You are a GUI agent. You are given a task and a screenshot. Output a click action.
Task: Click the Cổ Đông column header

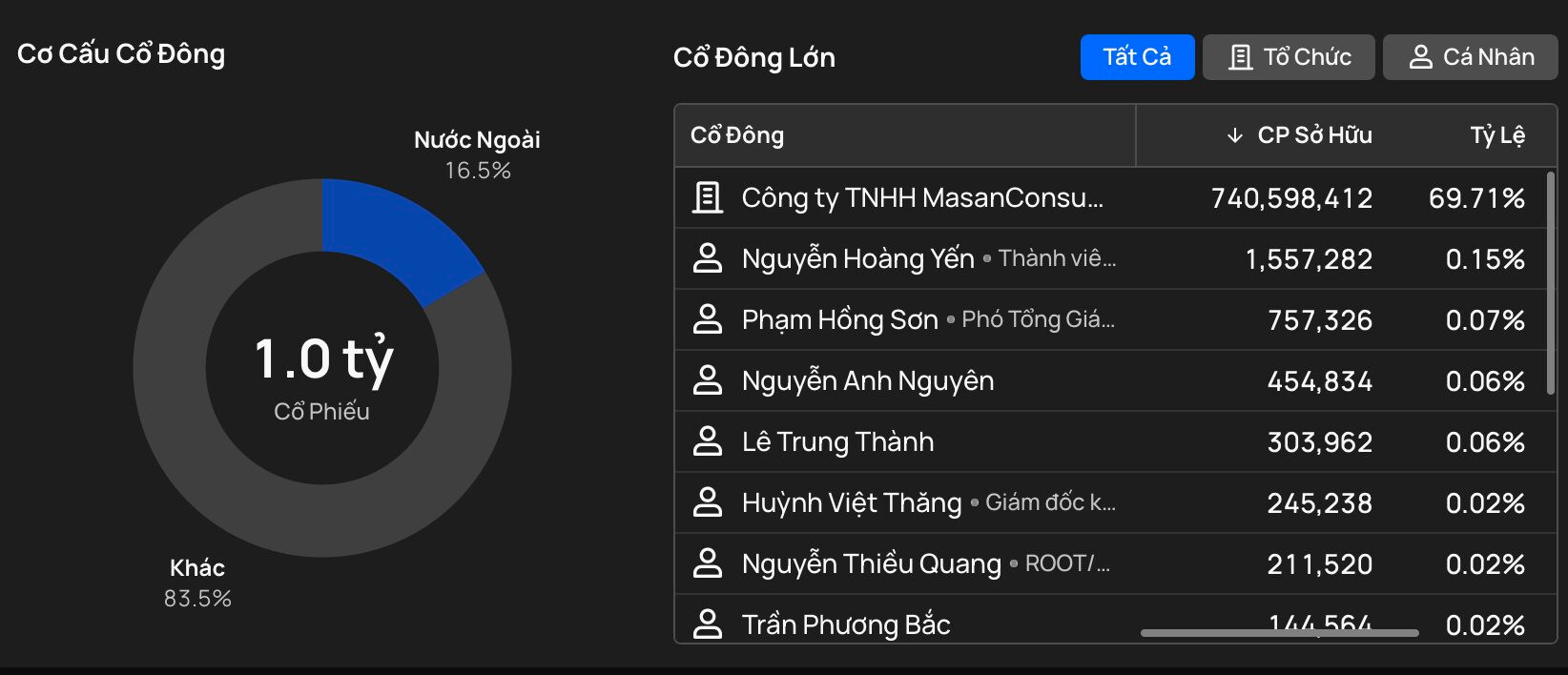737,135
